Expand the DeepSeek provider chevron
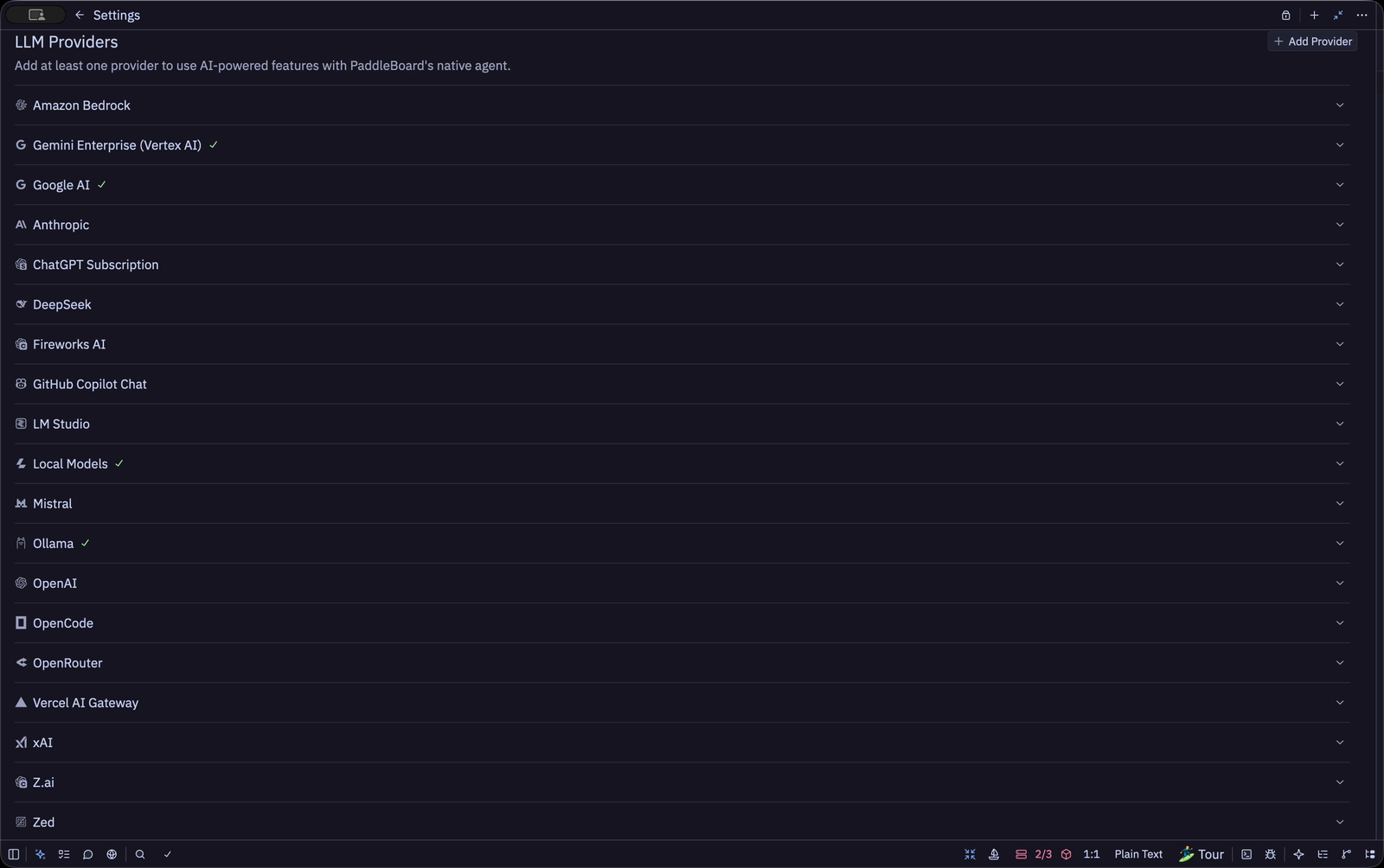1384x868 pixels. (x=1340, y=304)
